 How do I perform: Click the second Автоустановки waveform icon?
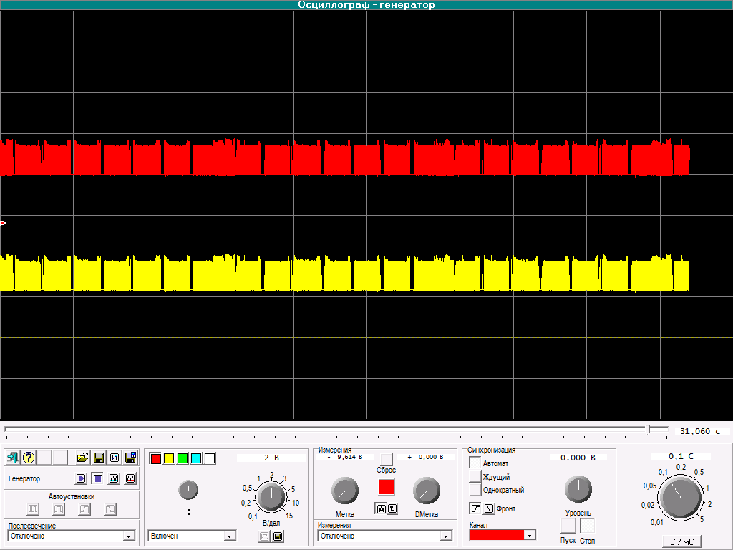coord(58,509)
